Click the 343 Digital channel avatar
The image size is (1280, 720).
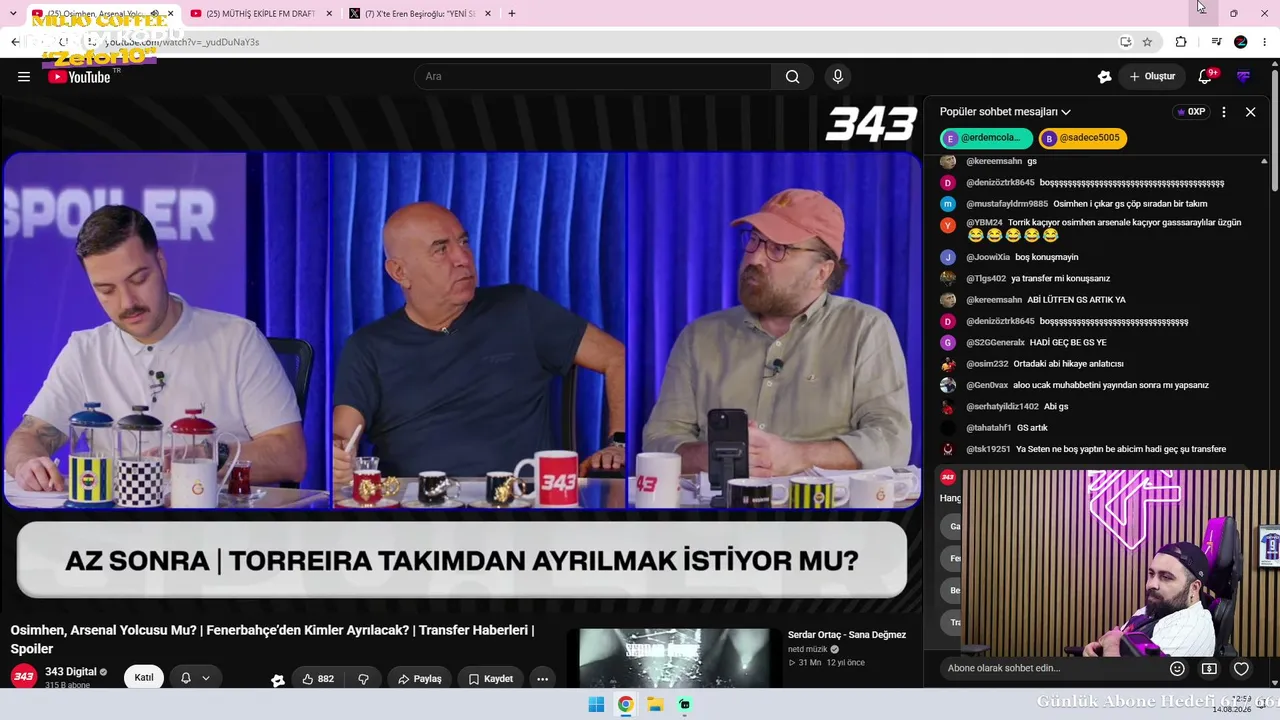pos(24,677)
